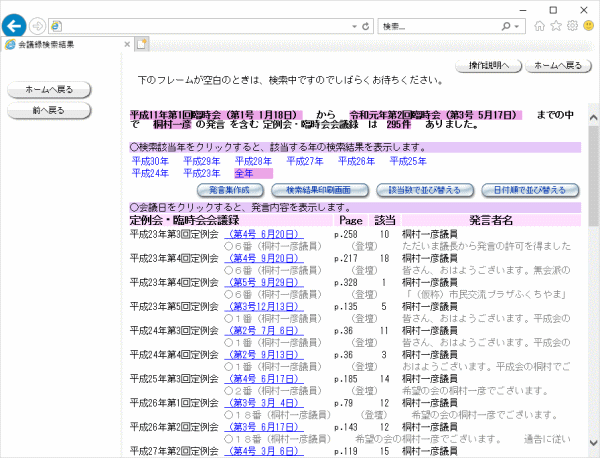This screenshot has height=458, width=600.
Task: Click the 平成11年第1回臨時会 highlighted text
Action: [x=216, y=115]
